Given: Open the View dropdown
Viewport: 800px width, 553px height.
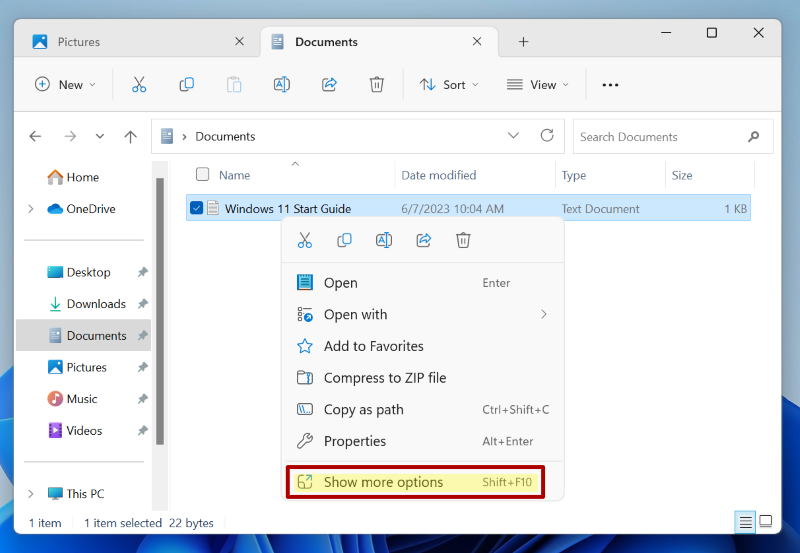Looking at the screenshot, I should click(538, 85).
